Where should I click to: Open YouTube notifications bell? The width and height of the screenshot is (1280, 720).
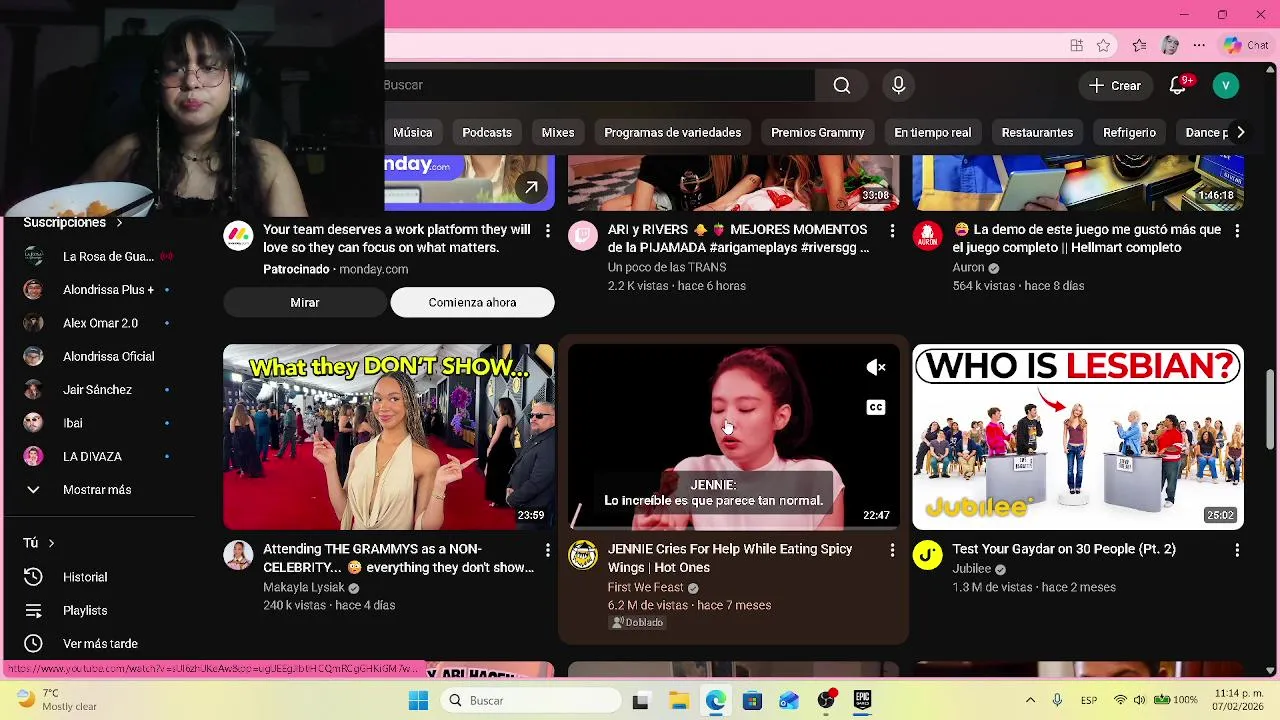(1178, 86)
